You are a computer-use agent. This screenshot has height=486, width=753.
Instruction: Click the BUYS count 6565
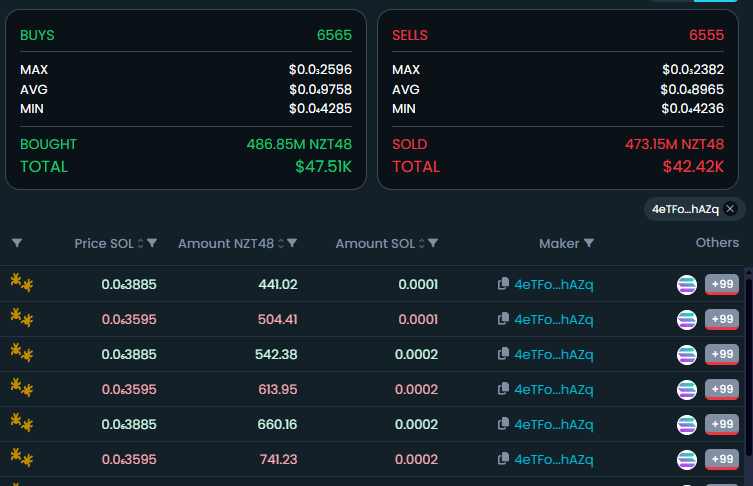point(334,35)
